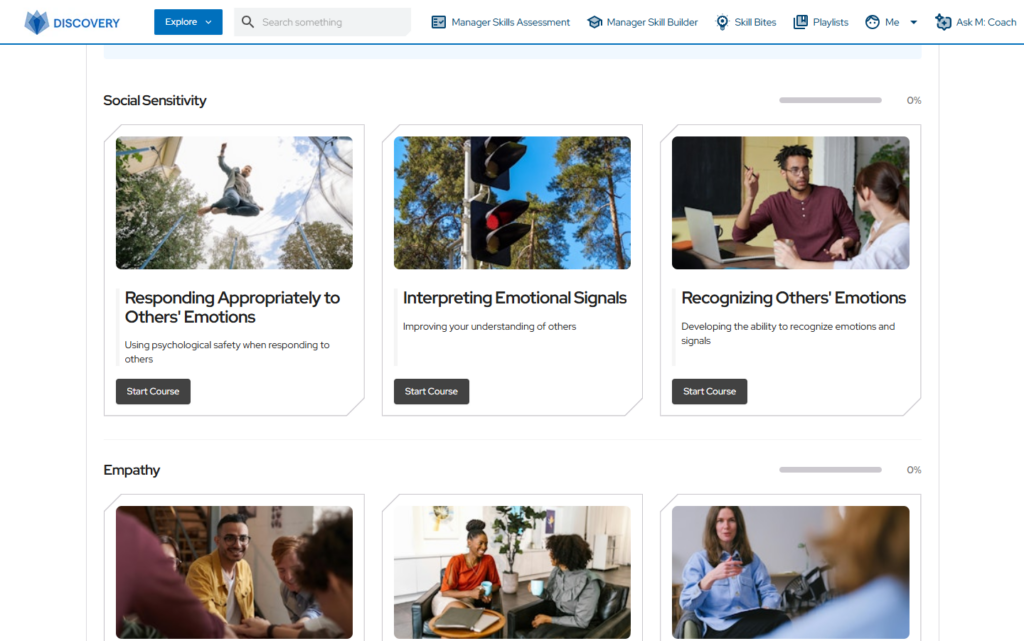Open the Recognizing Others' Emotions title link

[x=793, y=298]
